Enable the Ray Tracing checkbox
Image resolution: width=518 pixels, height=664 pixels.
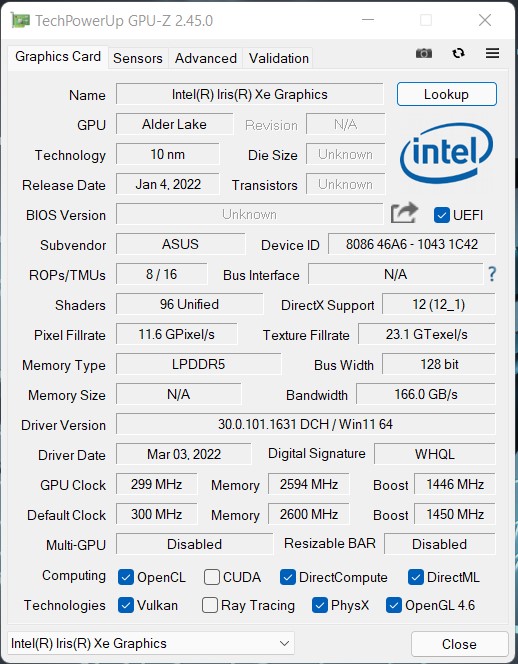210,605
